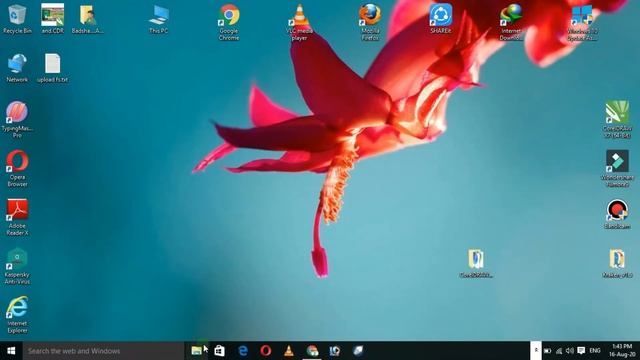Viewport: 640px width, 360px height.
Task: Open the Action Center notification icon
Action: click(x=581, y=351)
